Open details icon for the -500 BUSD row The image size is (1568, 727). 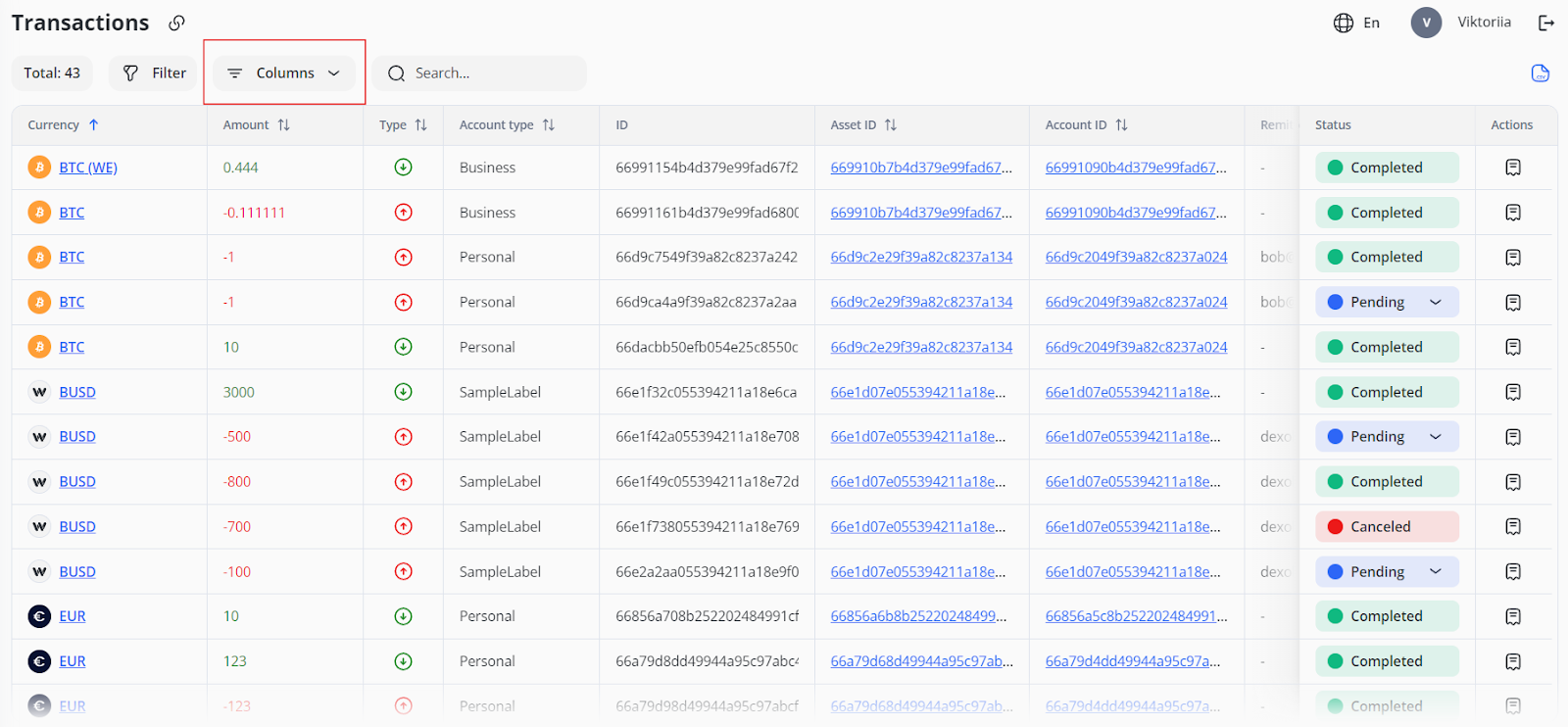click(1513, 437)
